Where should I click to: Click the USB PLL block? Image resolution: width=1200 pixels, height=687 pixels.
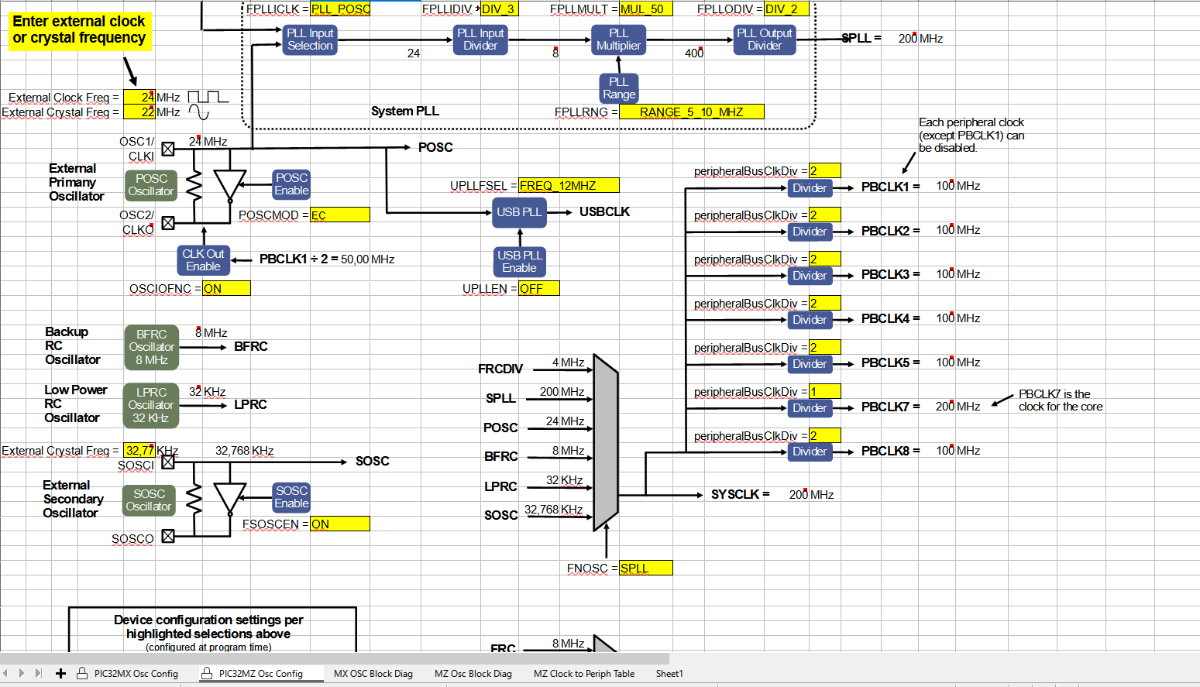519,212
